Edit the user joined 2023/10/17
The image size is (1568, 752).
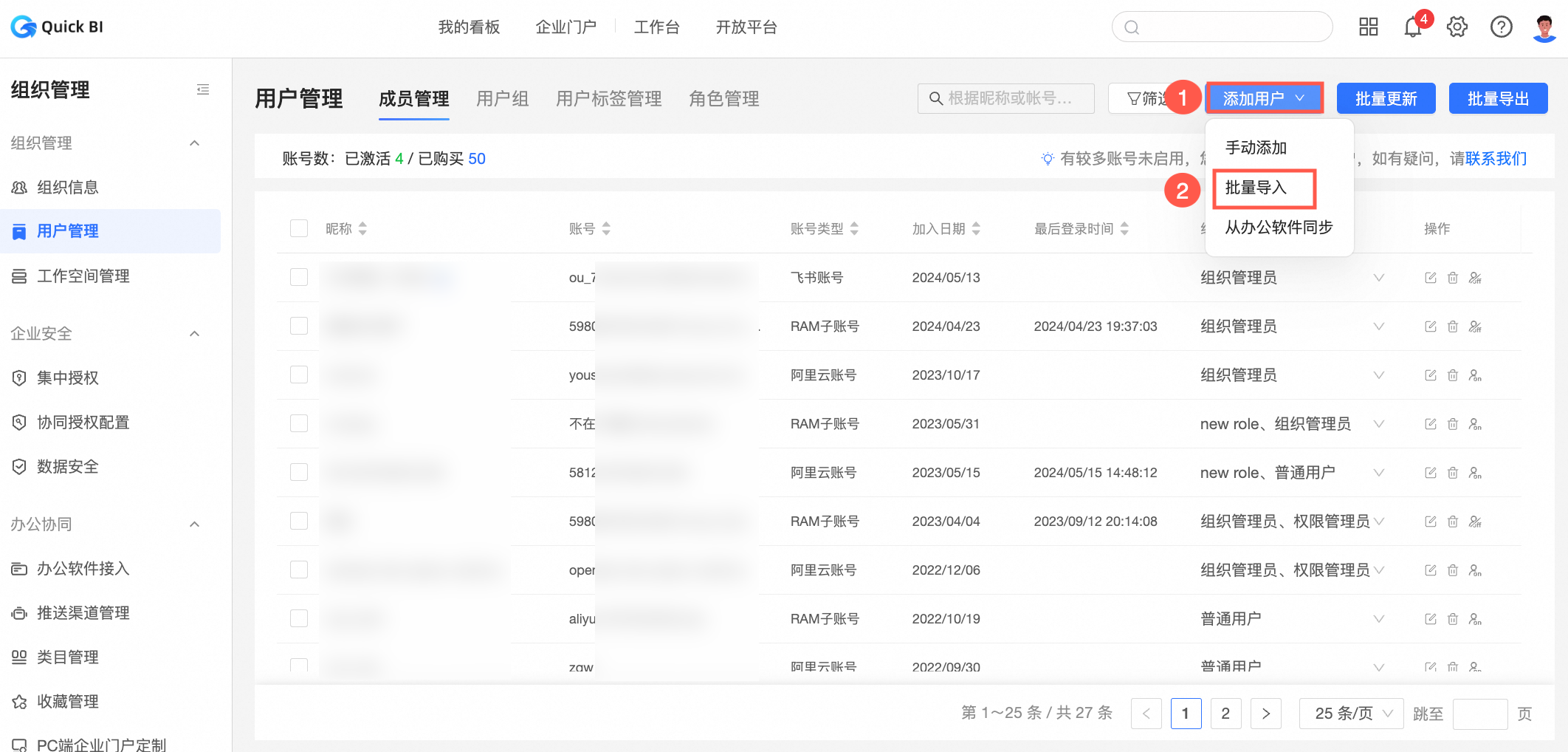(x=1431, y=375)
